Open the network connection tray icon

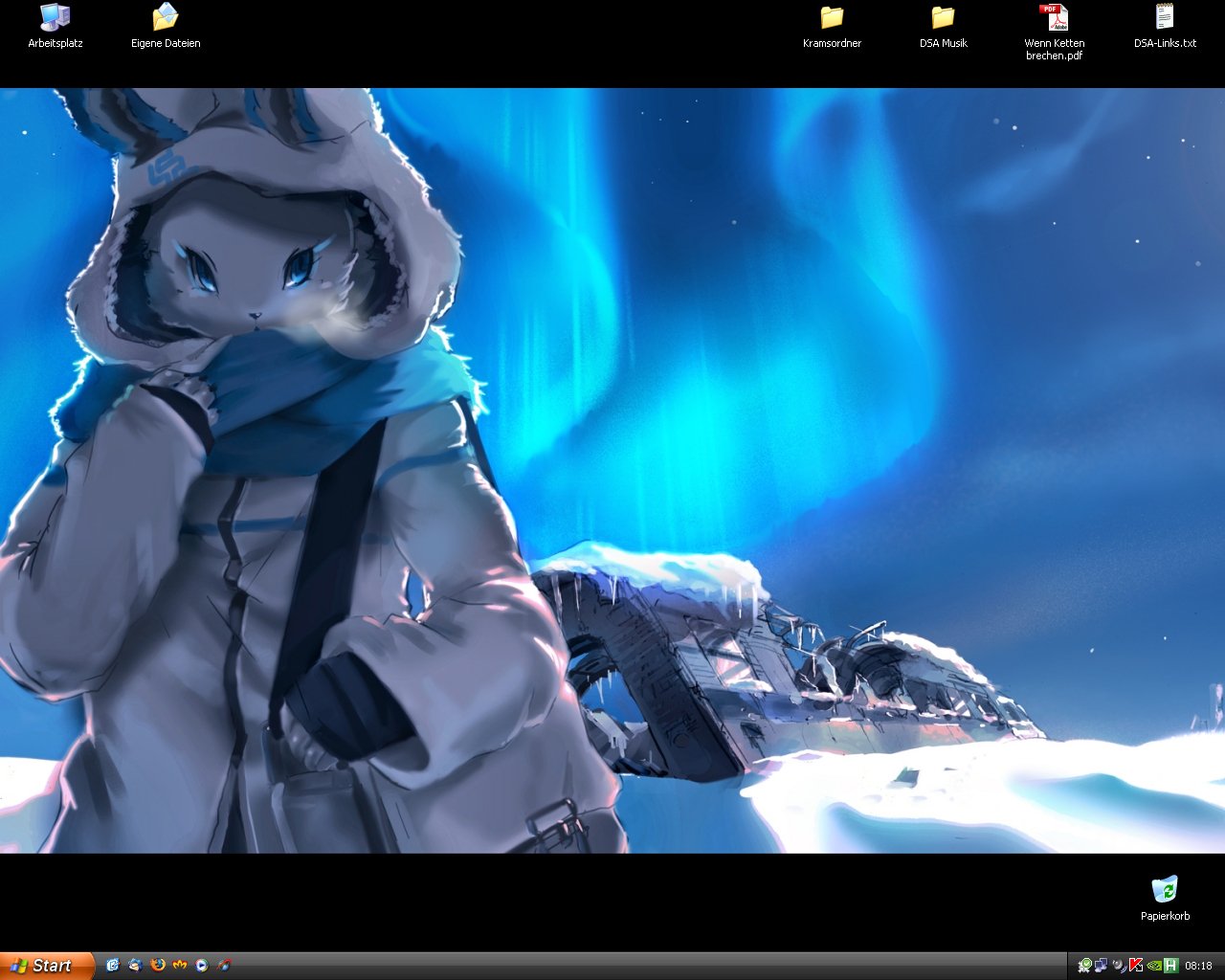[1102, 966]
